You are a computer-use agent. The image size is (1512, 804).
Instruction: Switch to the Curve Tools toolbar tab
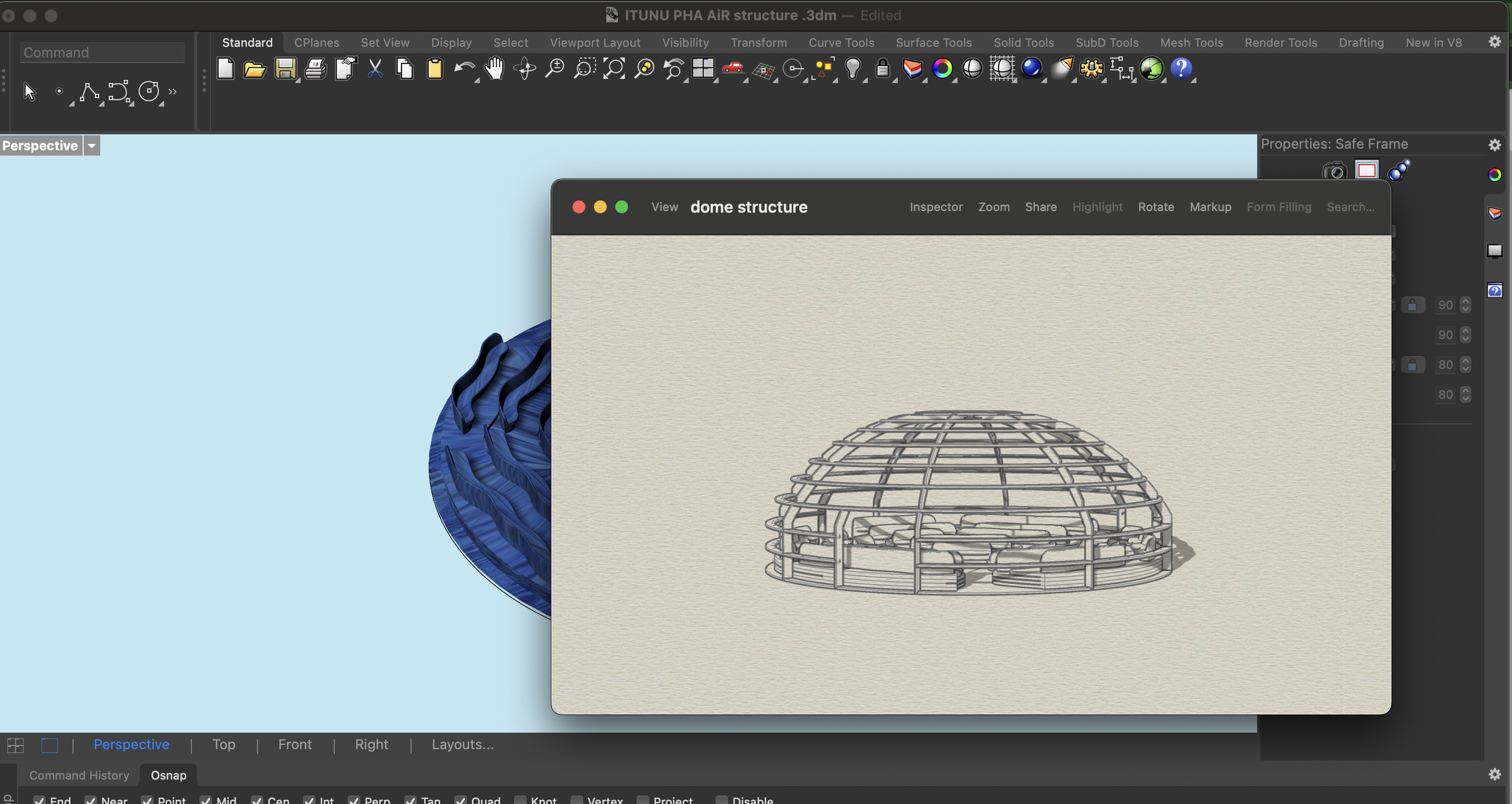(x=841, y=42)
